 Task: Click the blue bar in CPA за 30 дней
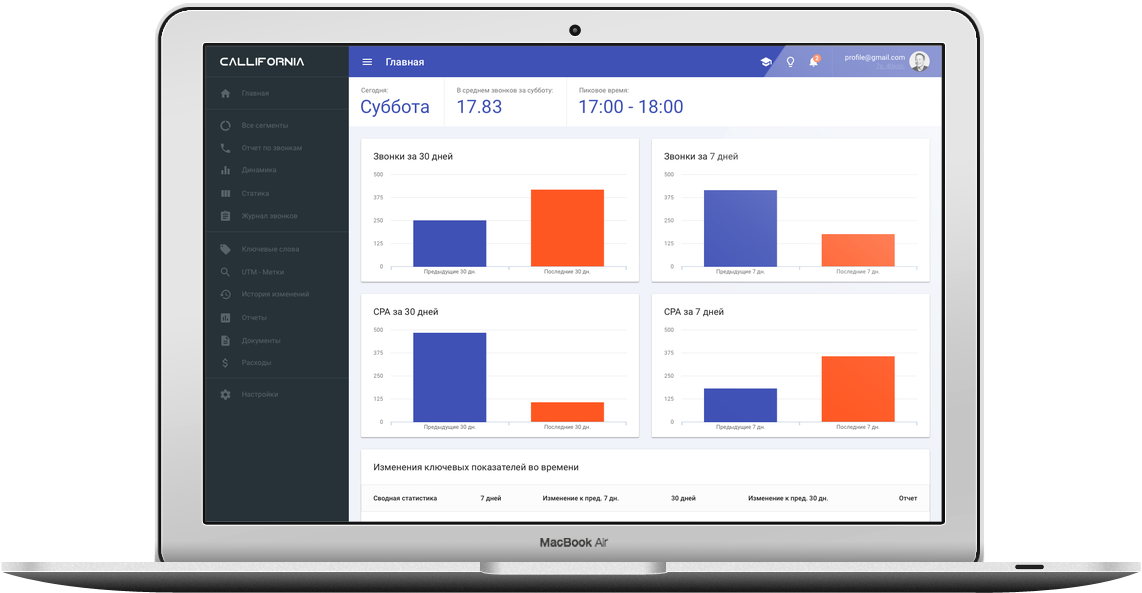(449, 377)
